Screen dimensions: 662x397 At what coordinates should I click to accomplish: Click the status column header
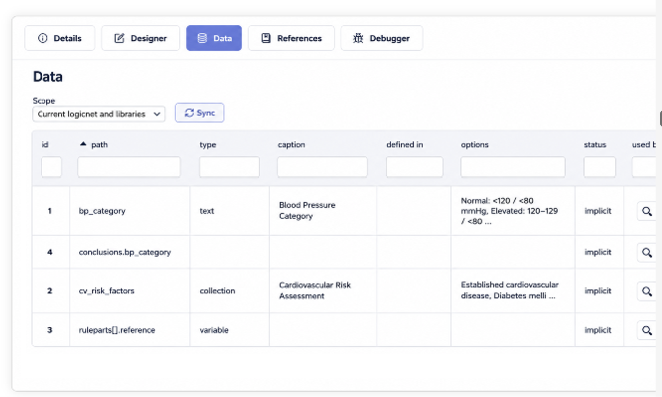[595, 144]
